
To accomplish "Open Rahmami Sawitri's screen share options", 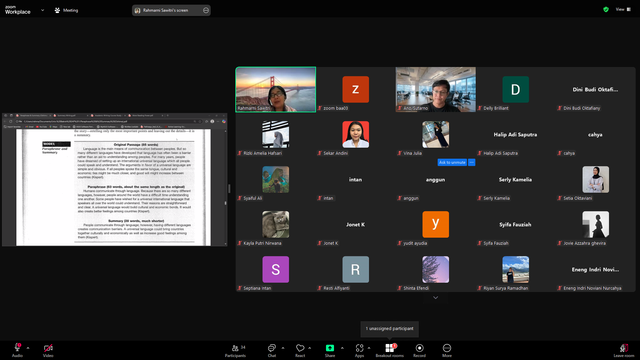I will click(x=206, y=10).
